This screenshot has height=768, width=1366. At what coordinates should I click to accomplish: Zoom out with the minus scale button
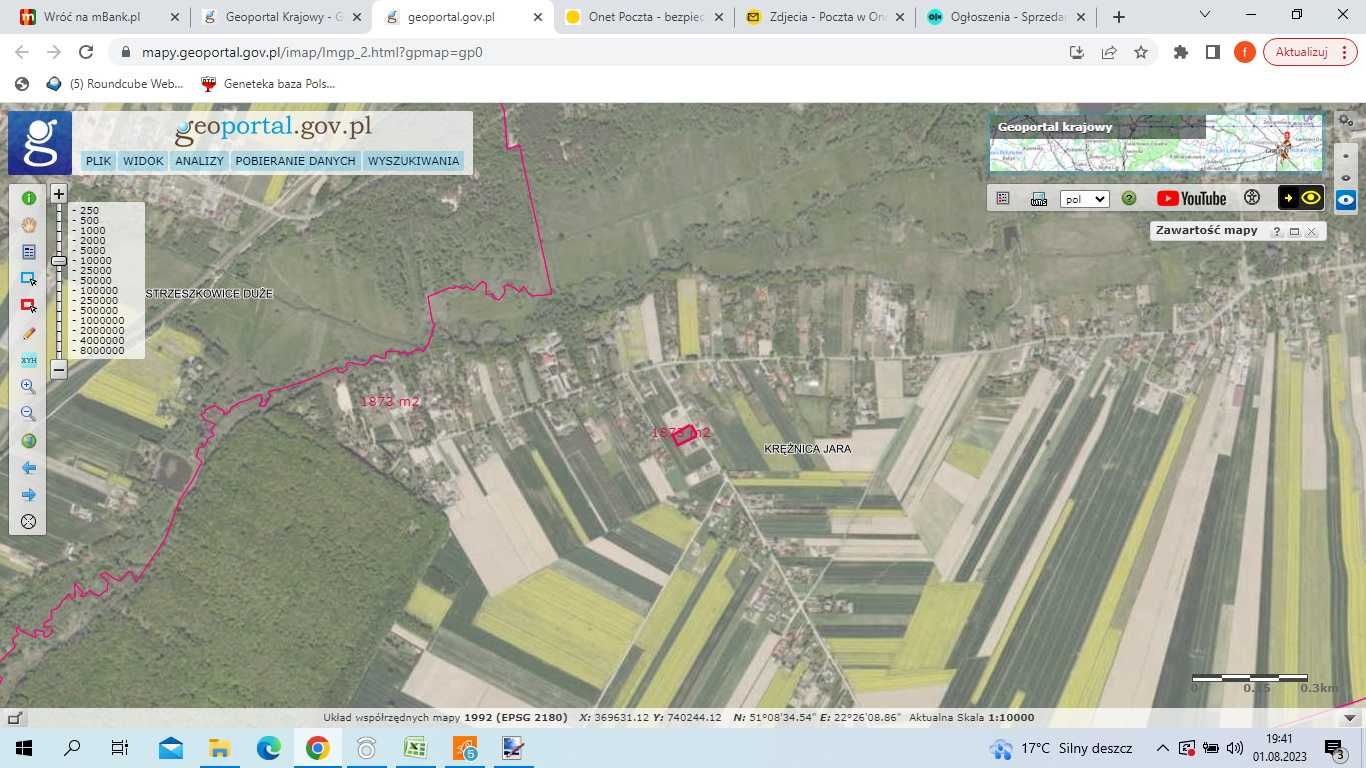coord(59,370)
